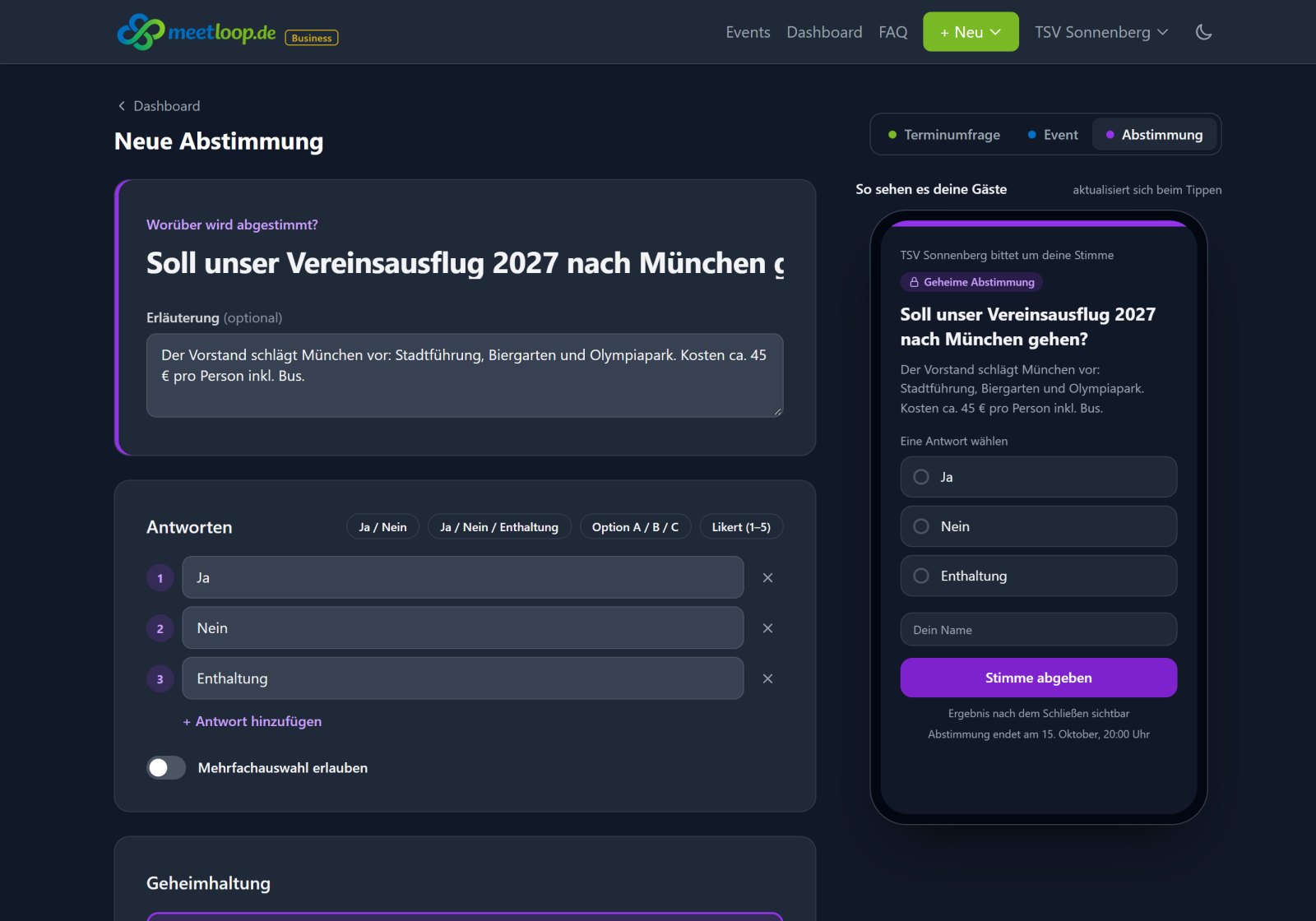
Task: Click + Antwort hinzufügen
Action: click(253, 721)
